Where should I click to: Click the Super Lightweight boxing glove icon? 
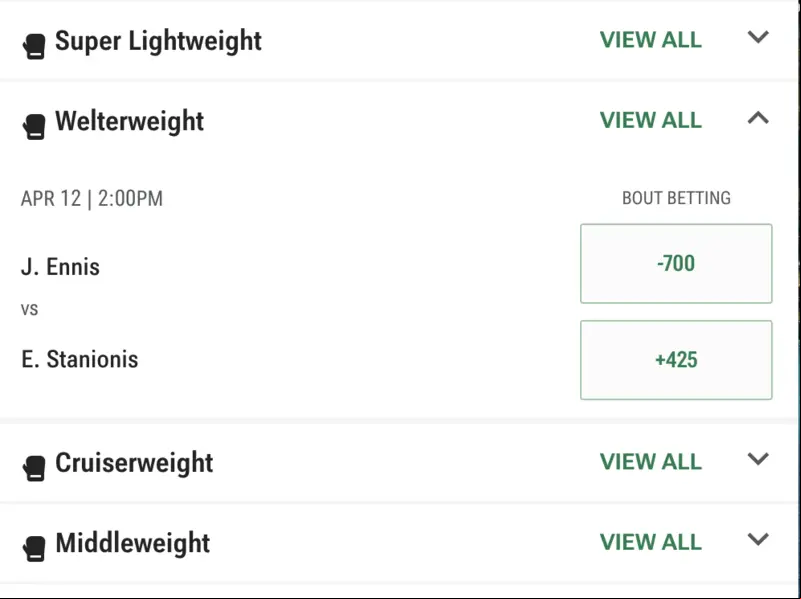click(x=34, y=46)
